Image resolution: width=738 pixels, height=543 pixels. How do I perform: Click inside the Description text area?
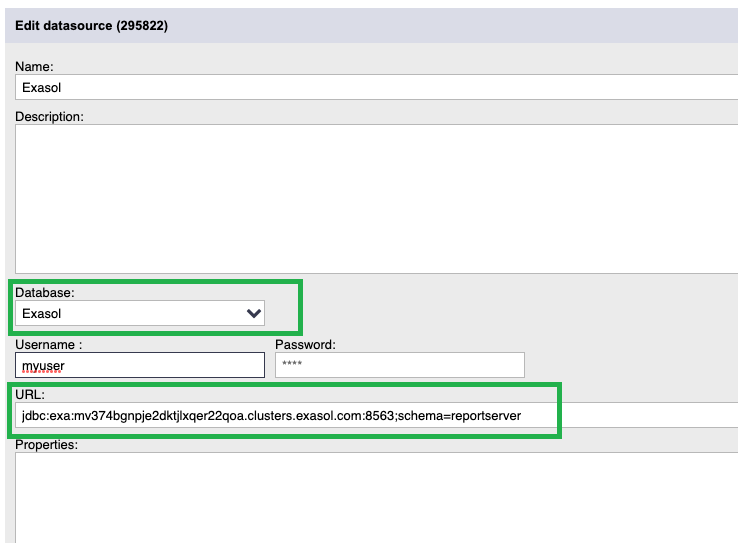[x=377, y=199]
